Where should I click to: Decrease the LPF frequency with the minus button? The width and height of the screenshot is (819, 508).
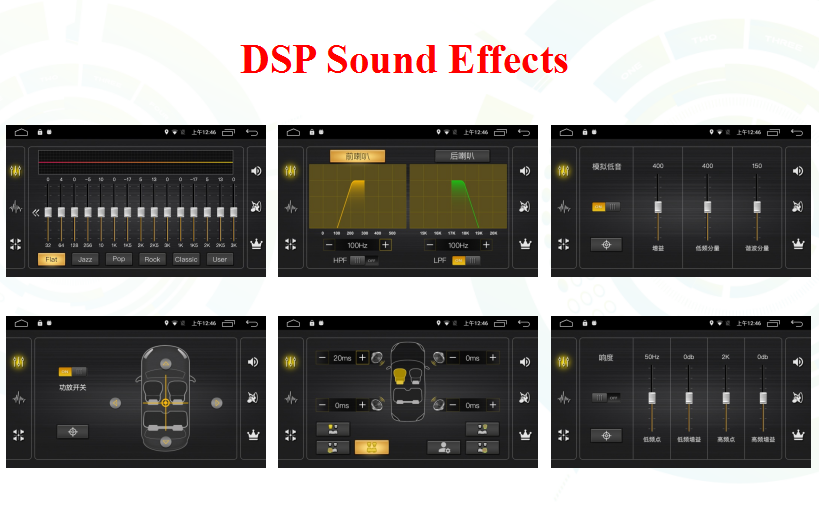pyautogui.click(x=430, y=245)
